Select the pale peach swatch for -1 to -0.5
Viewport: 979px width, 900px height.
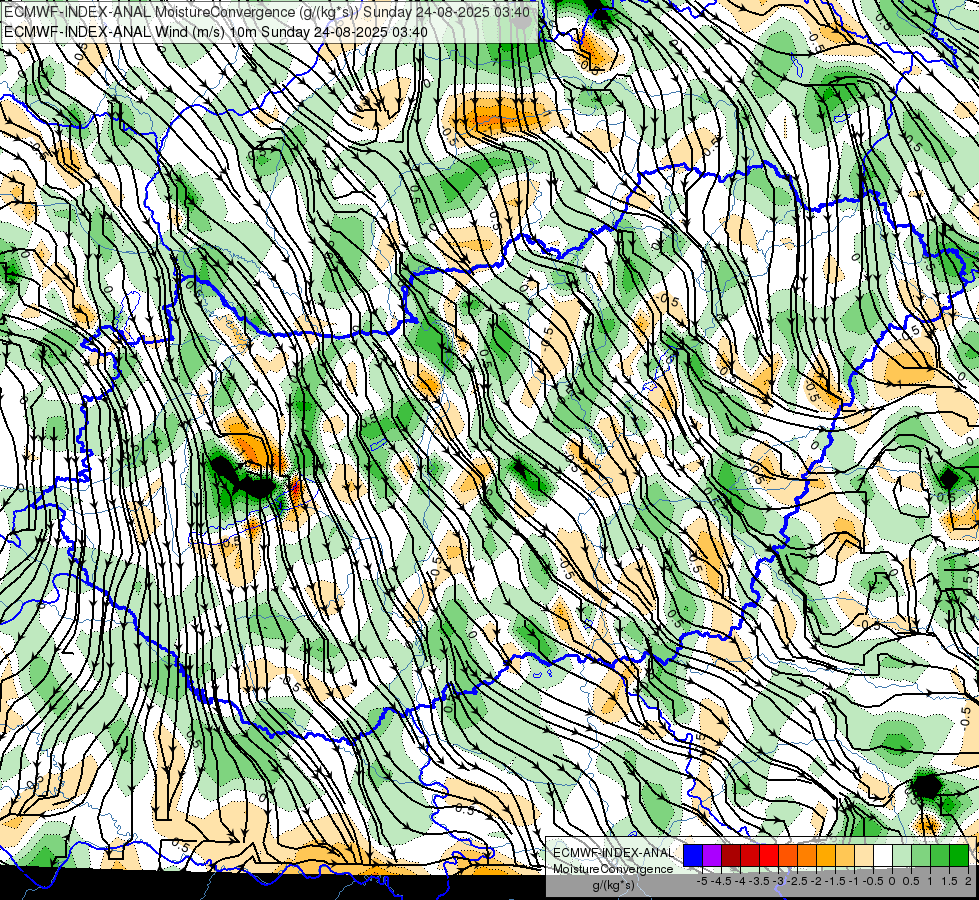(x=864, y=855)
